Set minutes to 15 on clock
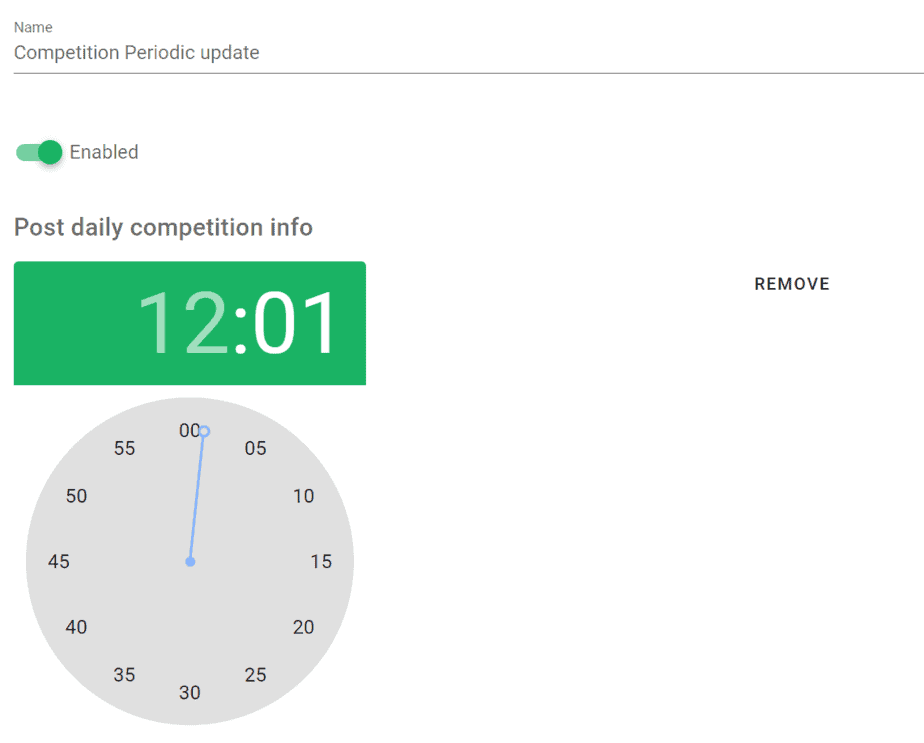The height and width of the screenshot is (743, 924). click(x=321, y=562)
